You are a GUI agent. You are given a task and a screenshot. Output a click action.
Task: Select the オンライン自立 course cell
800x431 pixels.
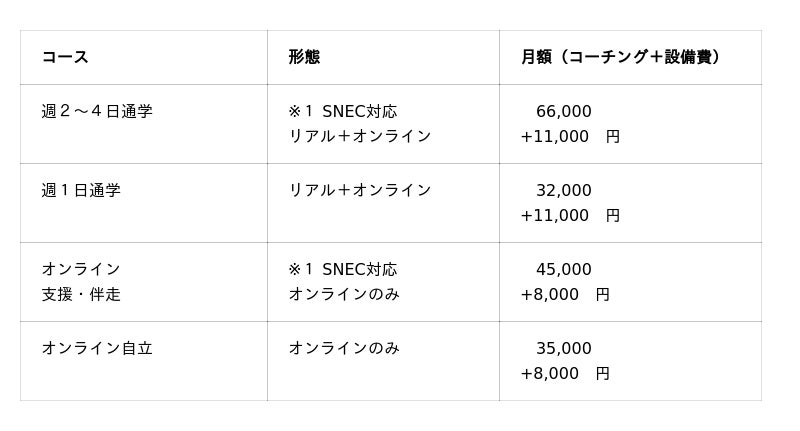point(97,348)
